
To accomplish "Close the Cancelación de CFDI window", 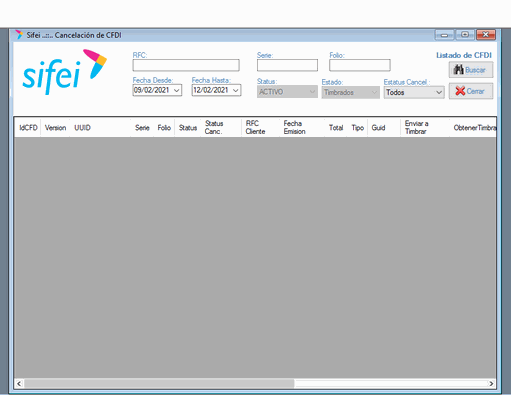I will 486,35.
